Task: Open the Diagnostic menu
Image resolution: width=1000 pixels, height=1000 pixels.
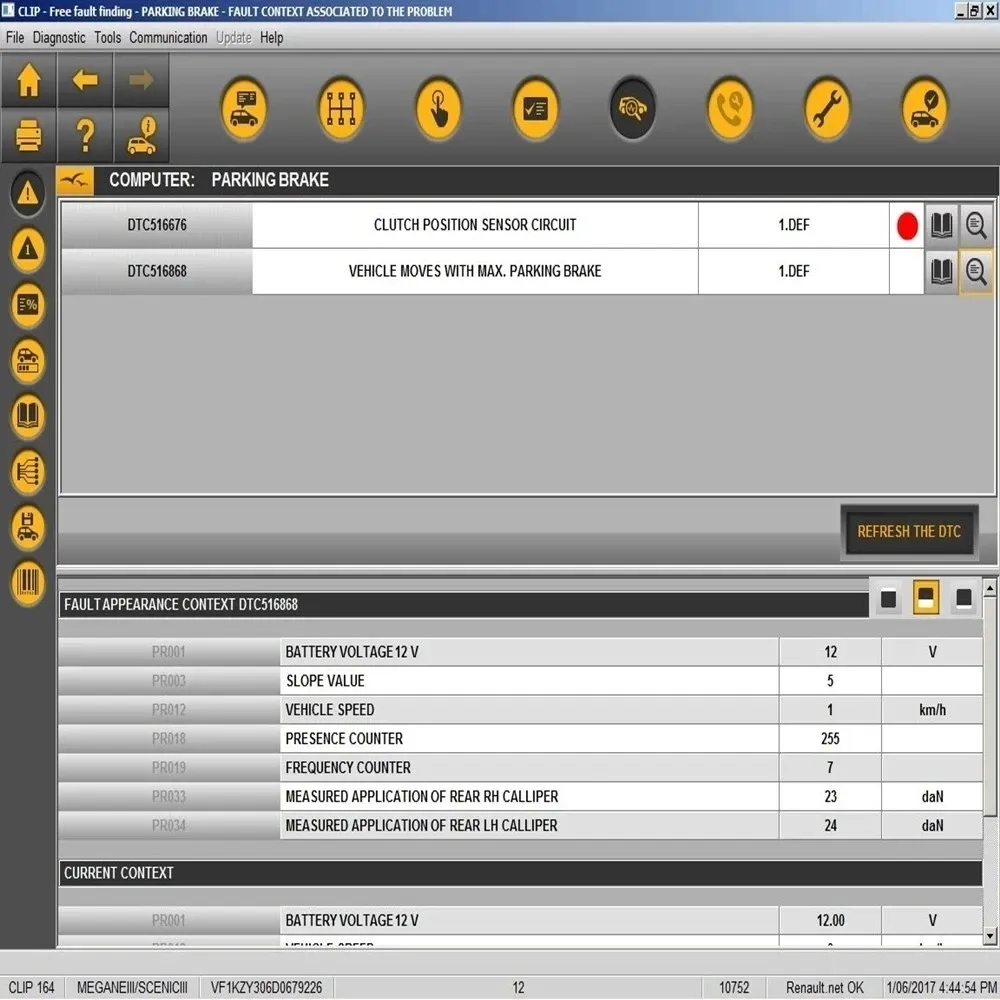Action: point(59,37)
